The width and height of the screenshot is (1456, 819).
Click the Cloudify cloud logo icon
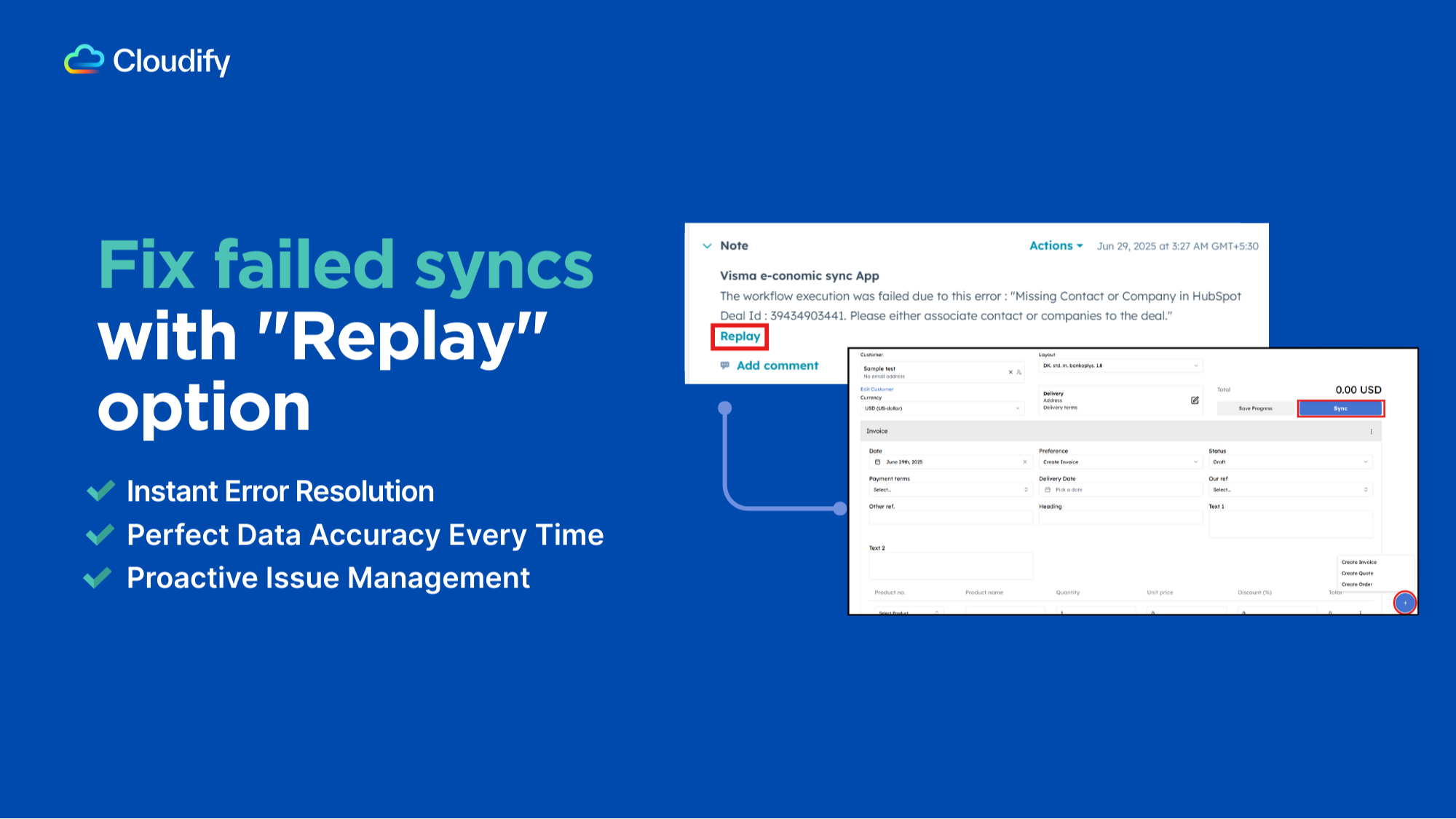click(84, 60)
